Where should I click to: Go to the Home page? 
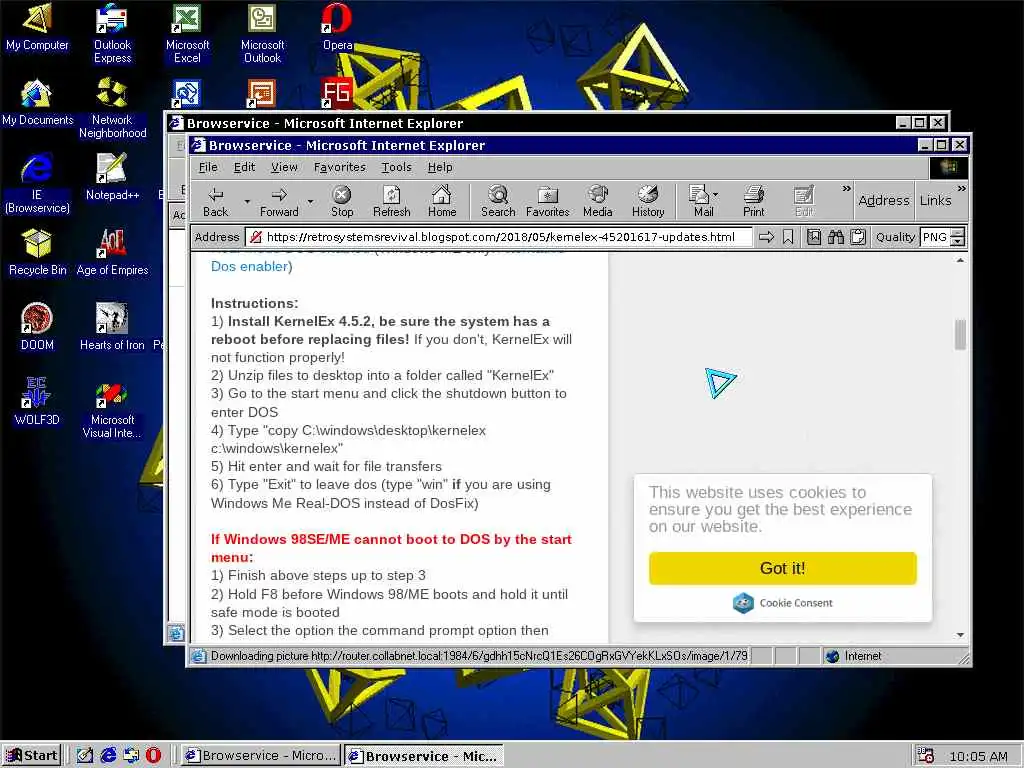pos(441,200)
